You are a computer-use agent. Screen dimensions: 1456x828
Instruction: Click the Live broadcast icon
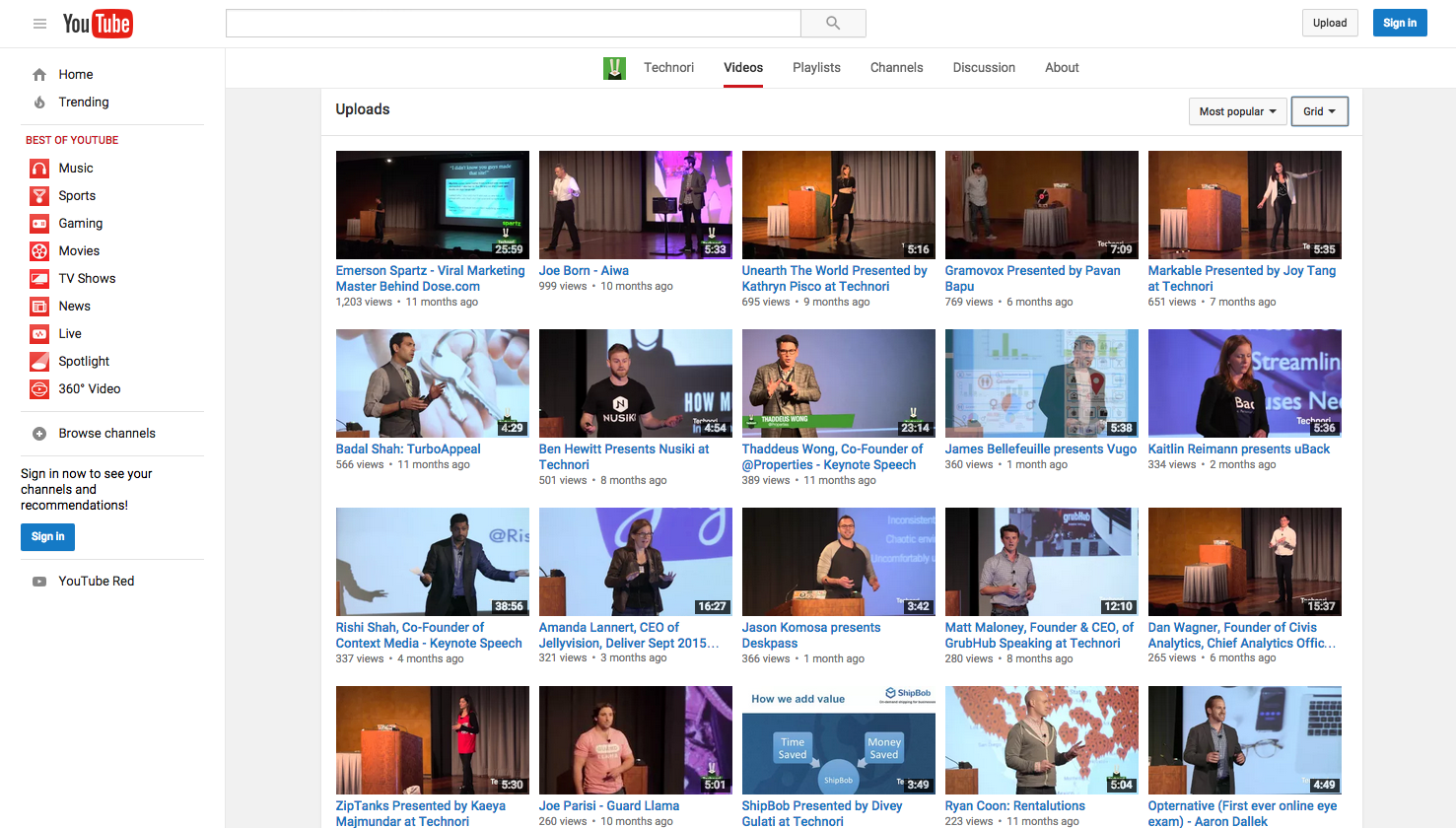click(x=39, y=334)
